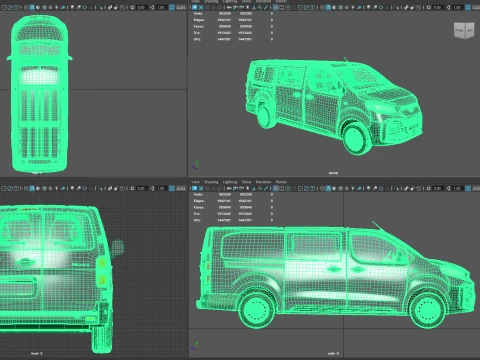Toggle X-ray mode in side panel
The width and height of the screenshot is (480, 360).
[406, 188]
